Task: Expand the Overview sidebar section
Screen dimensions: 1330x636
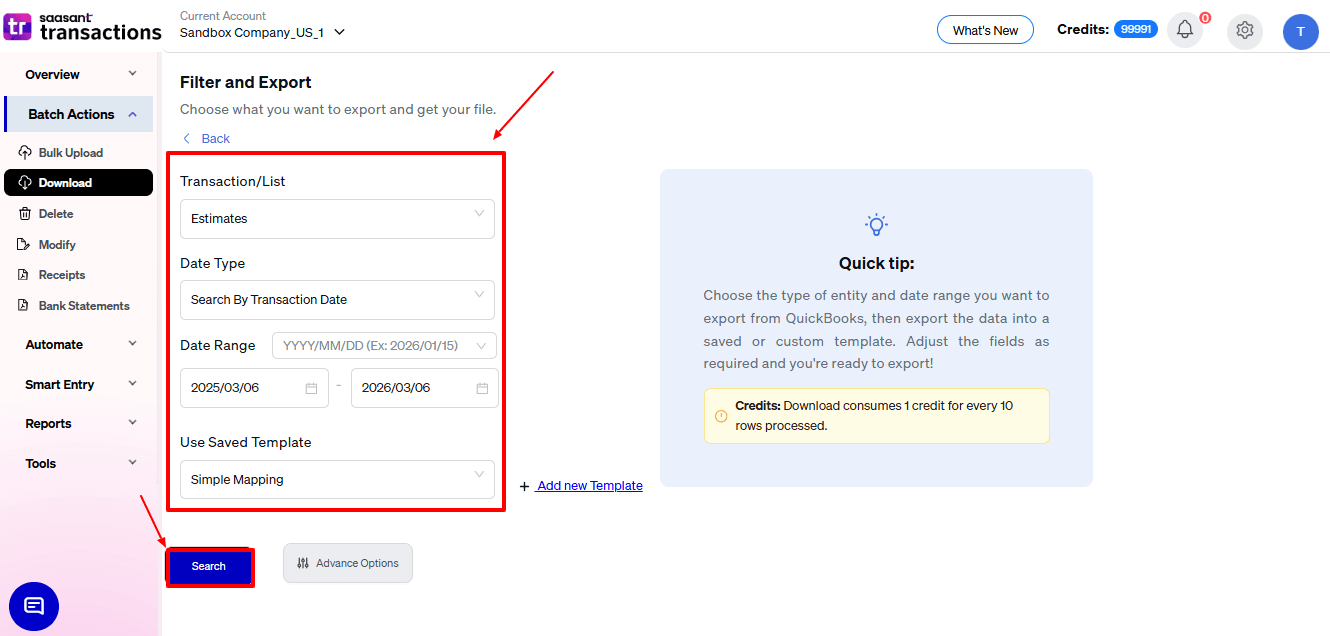Action: 80,74
